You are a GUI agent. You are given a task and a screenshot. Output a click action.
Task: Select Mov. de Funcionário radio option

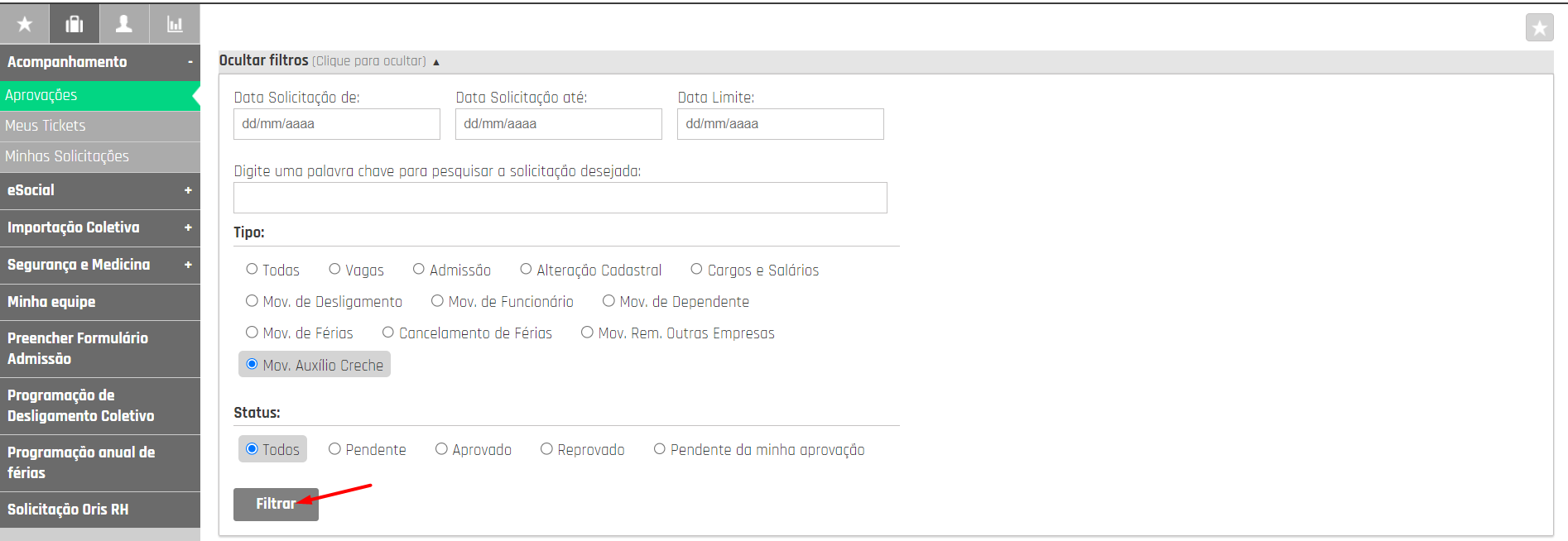coord(437,300)
